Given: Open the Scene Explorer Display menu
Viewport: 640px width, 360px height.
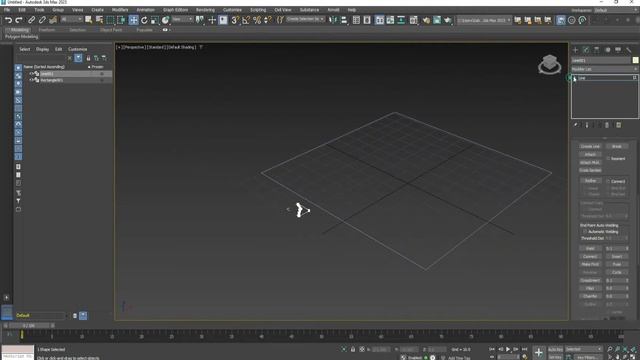Looking at the screenshot, I should 42,49.
